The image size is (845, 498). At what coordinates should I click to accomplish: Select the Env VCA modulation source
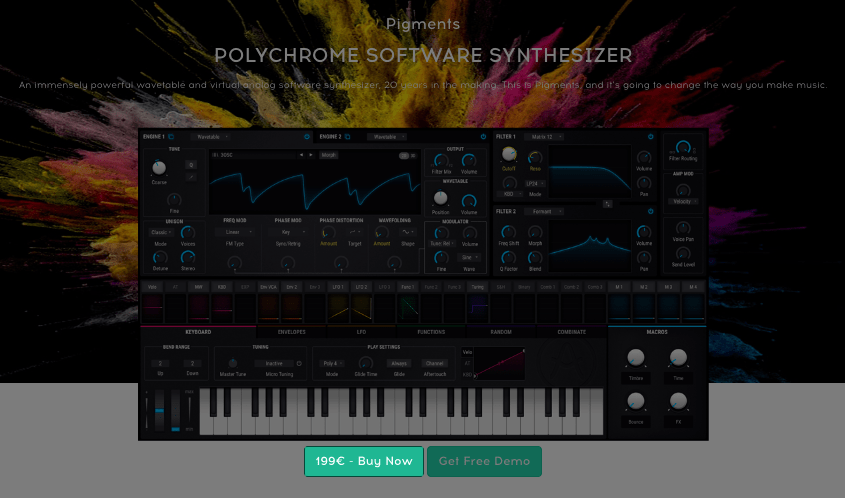tap(268, 287)
